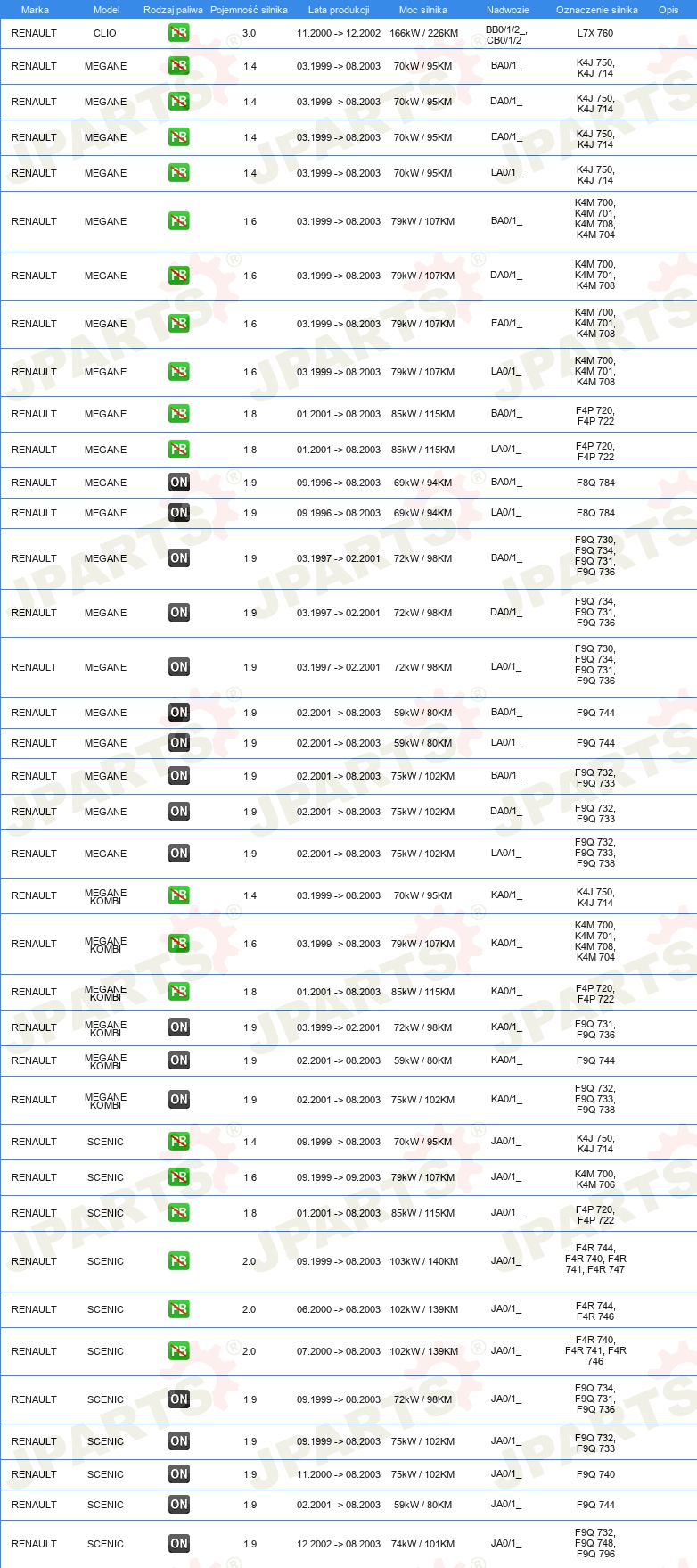Click PB icon for MEGANE 1.4 LA0/1_ row
This screenshot has width=697, height=1568.
coord(179,173)
